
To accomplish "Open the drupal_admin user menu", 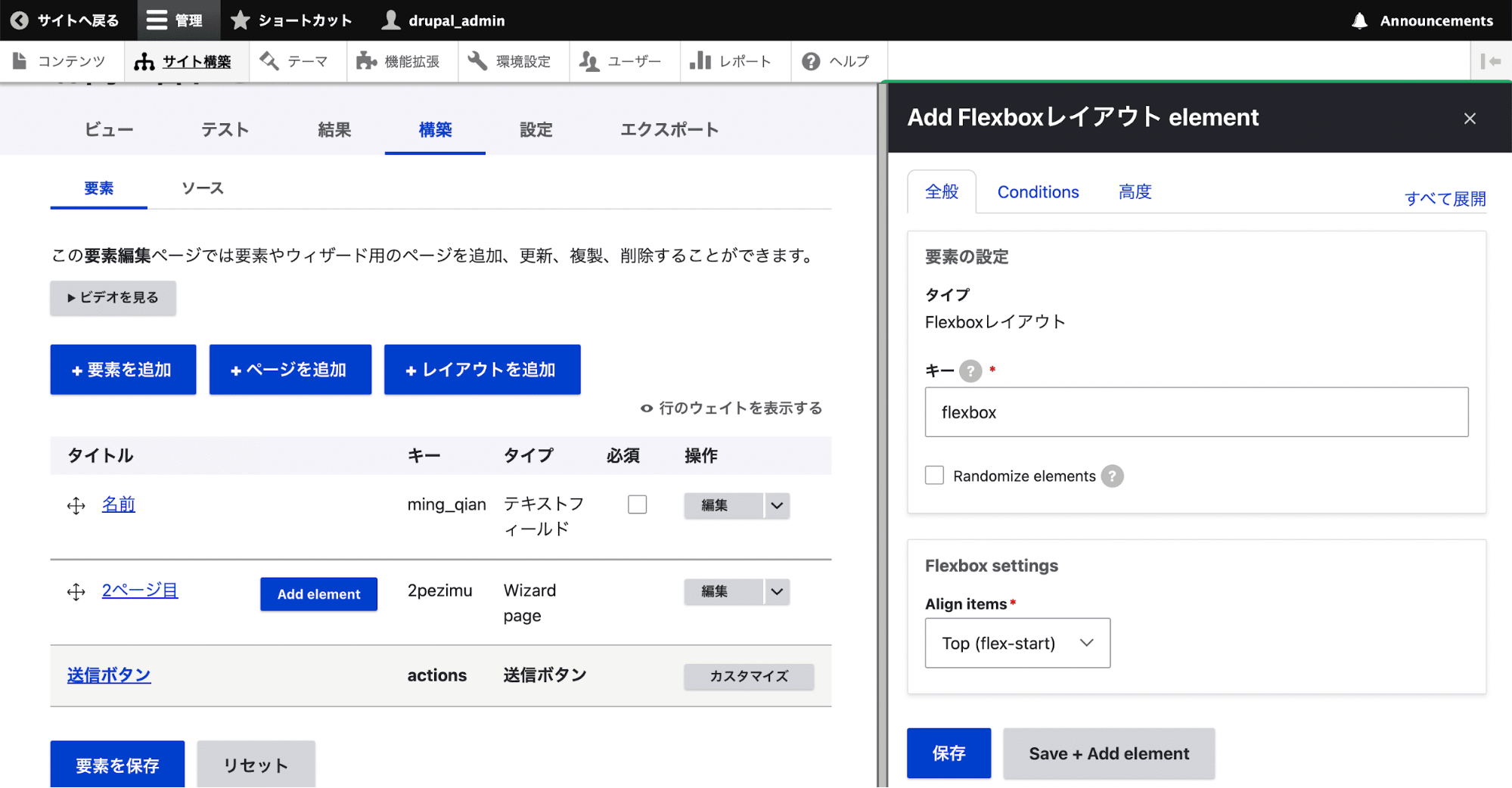I will tap(443, 20).
